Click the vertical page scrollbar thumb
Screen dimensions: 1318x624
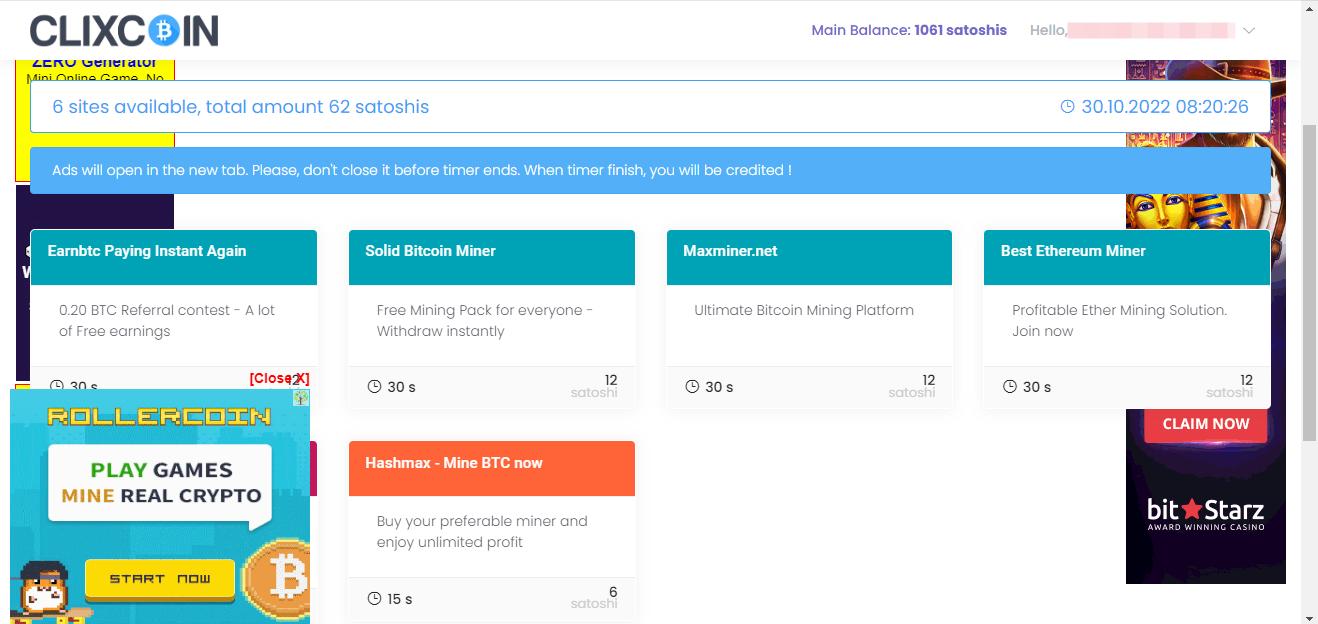[1309, 283]
